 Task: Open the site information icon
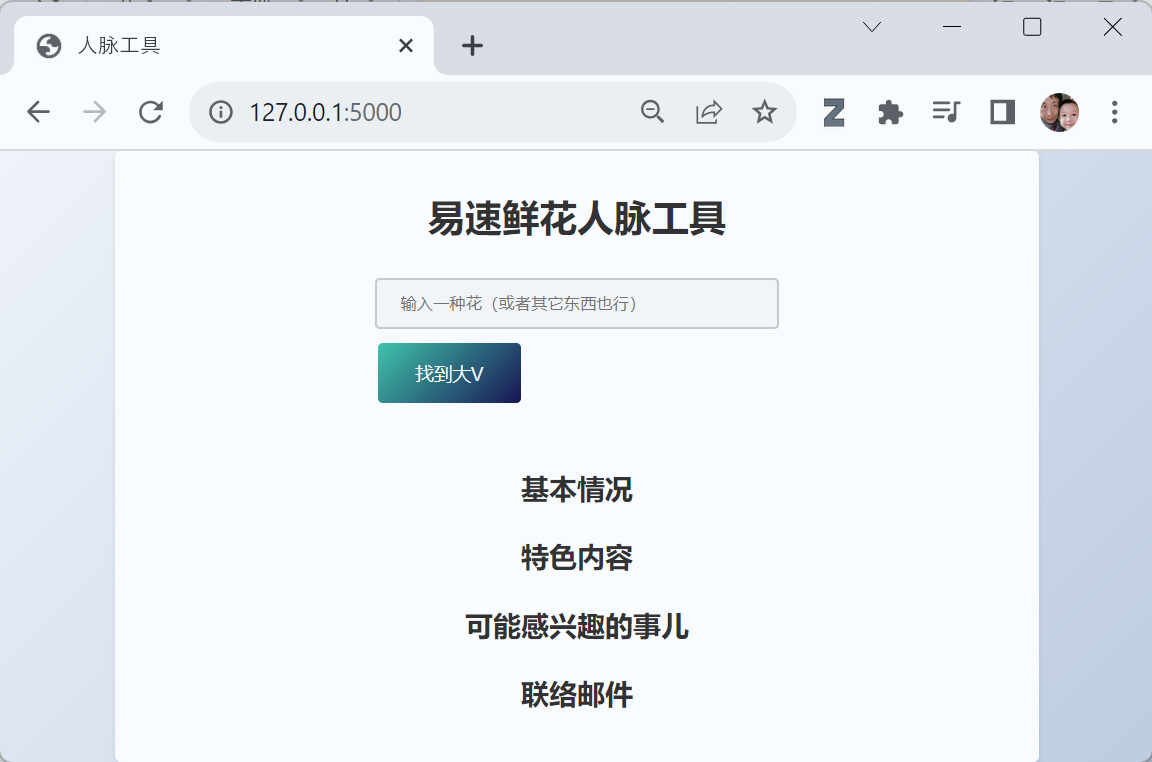221,112
